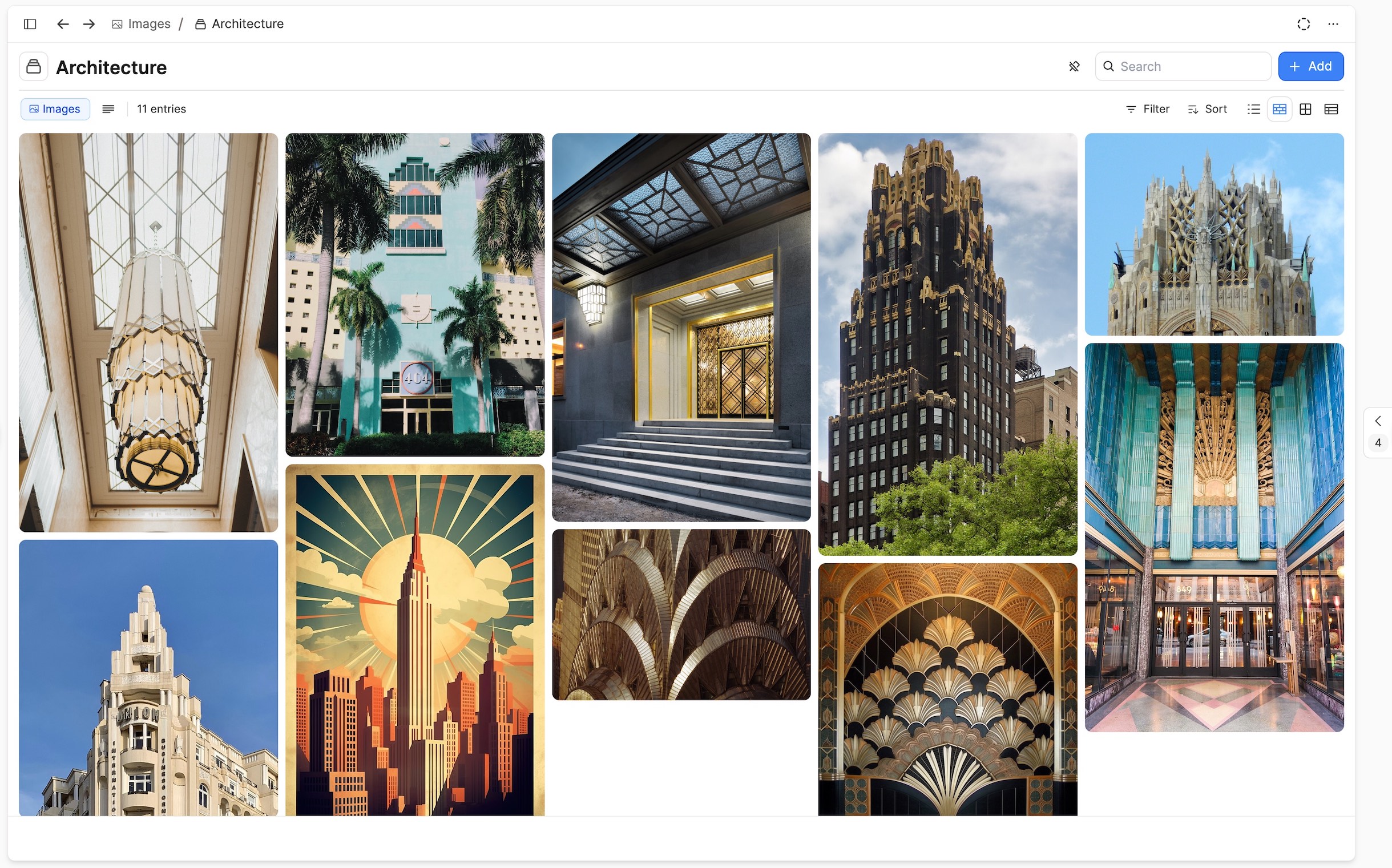
Task: Select the compact table view icon
Action: coord(1332,109)
